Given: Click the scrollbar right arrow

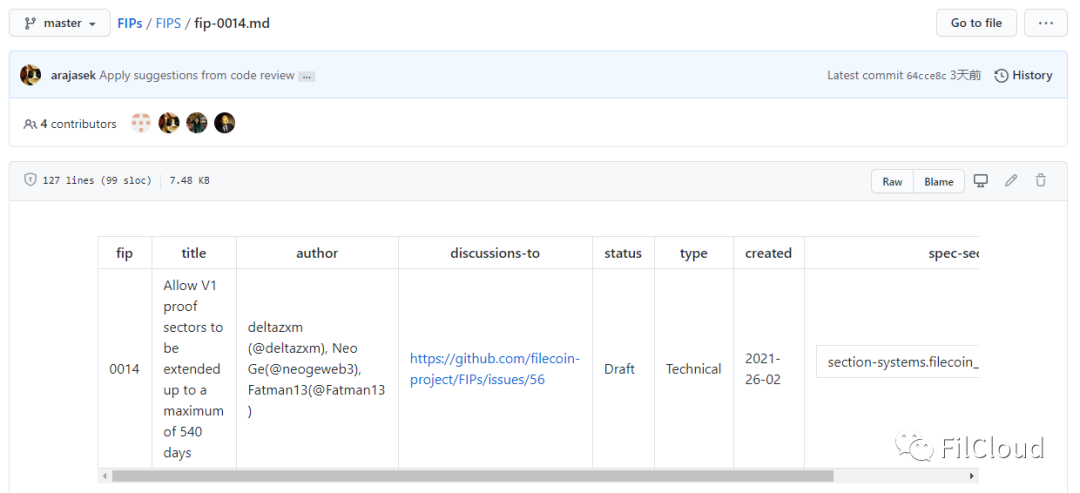Looking at the screenshot, I should coord(972,476).
